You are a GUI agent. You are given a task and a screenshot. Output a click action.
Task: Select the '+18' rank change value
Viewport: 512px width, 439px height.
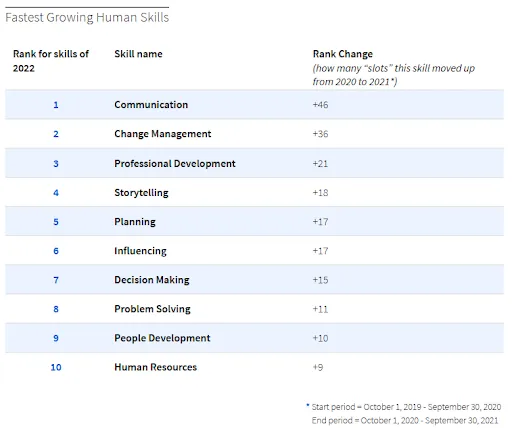click(320, 193)
